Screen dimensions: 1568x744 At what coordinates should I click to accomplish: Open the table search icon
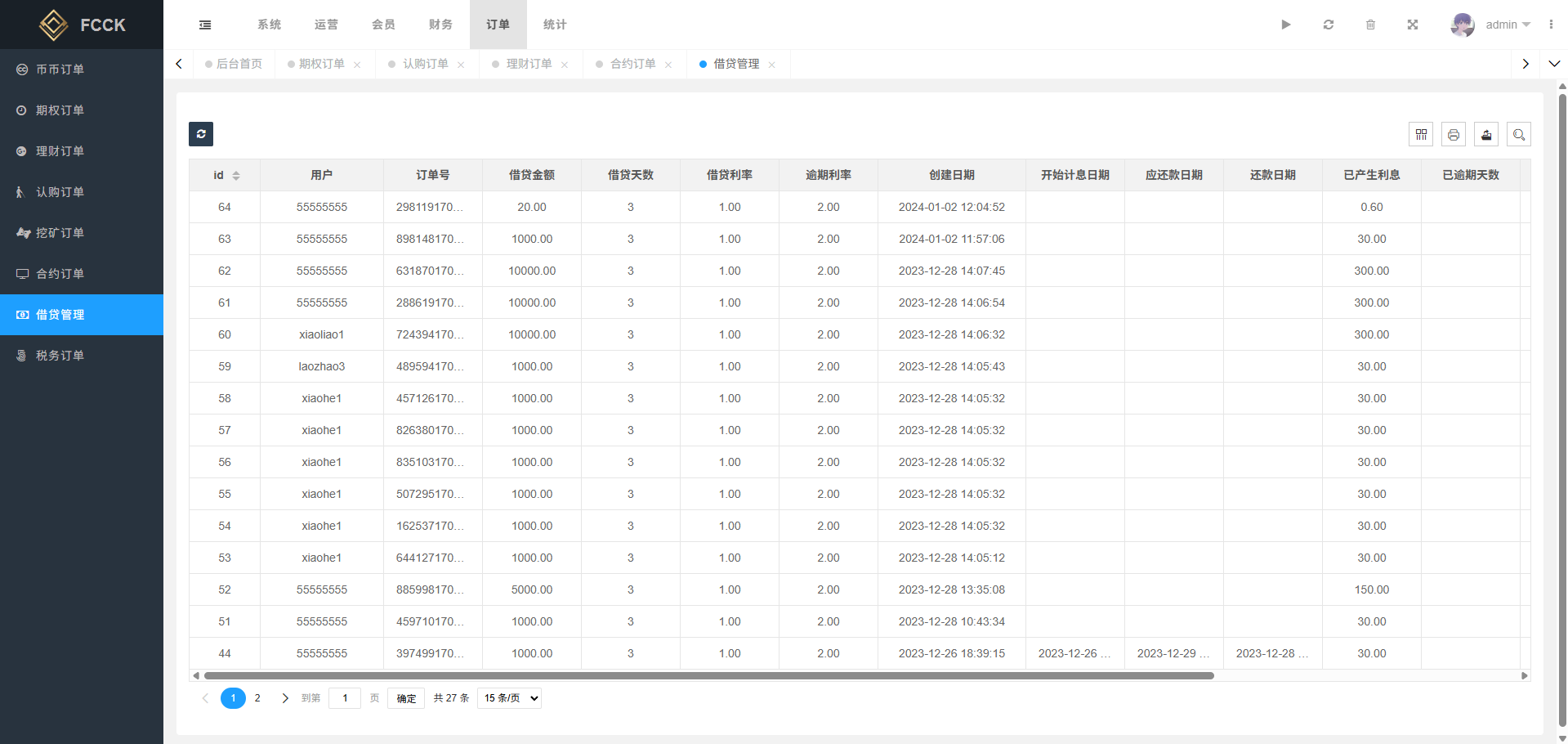click(x=1519, y=135)
